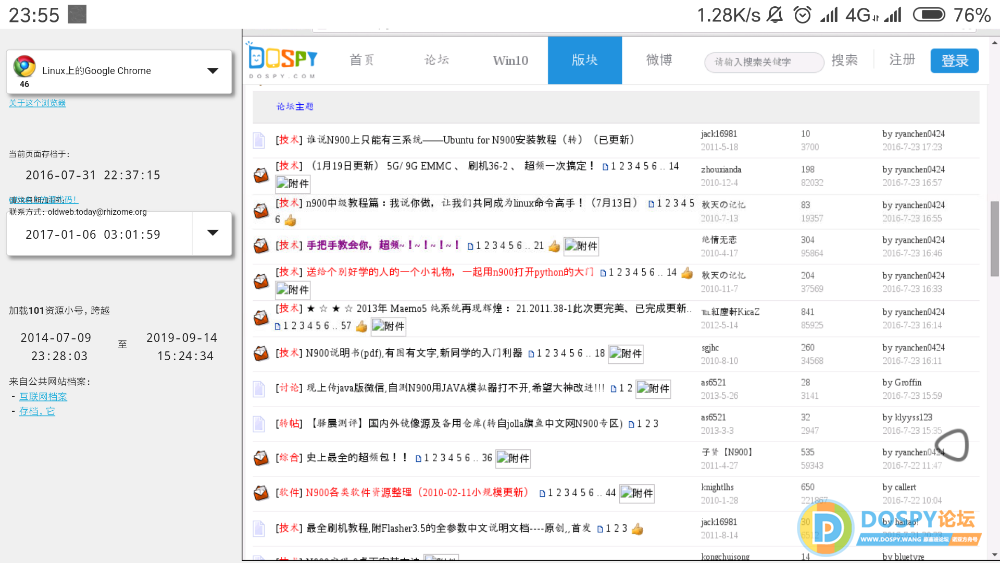Click page icon beside Ubuntu for N900 thread
Image resolution: width=1000 pixels, height=563 pixels.
(x=260, y=140)
